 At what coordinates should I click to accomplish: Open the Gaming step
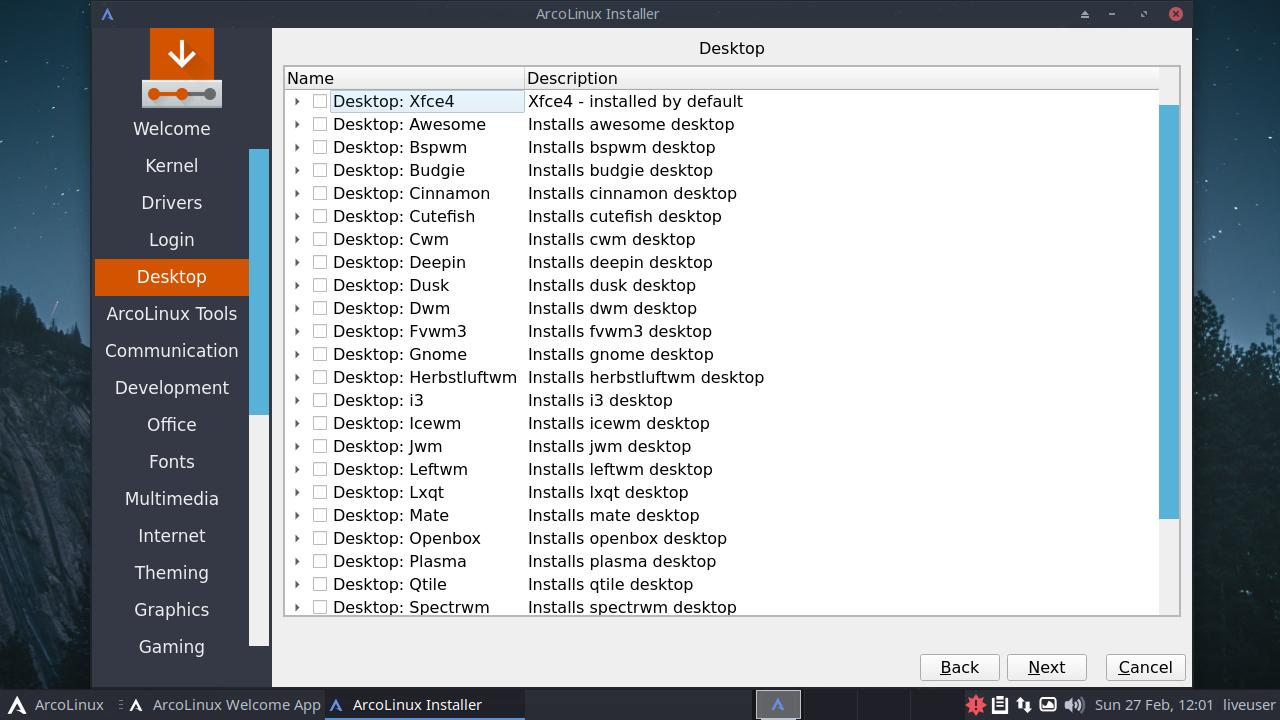(172, 647)
